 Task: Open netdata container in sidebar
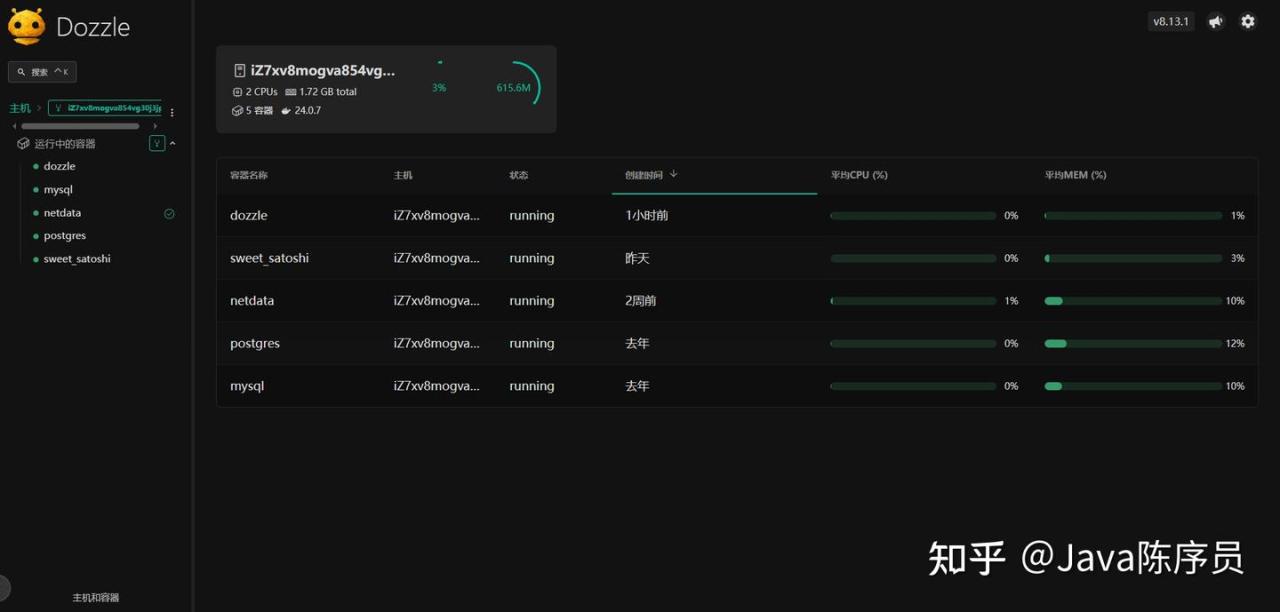click(x=62, y=213)
